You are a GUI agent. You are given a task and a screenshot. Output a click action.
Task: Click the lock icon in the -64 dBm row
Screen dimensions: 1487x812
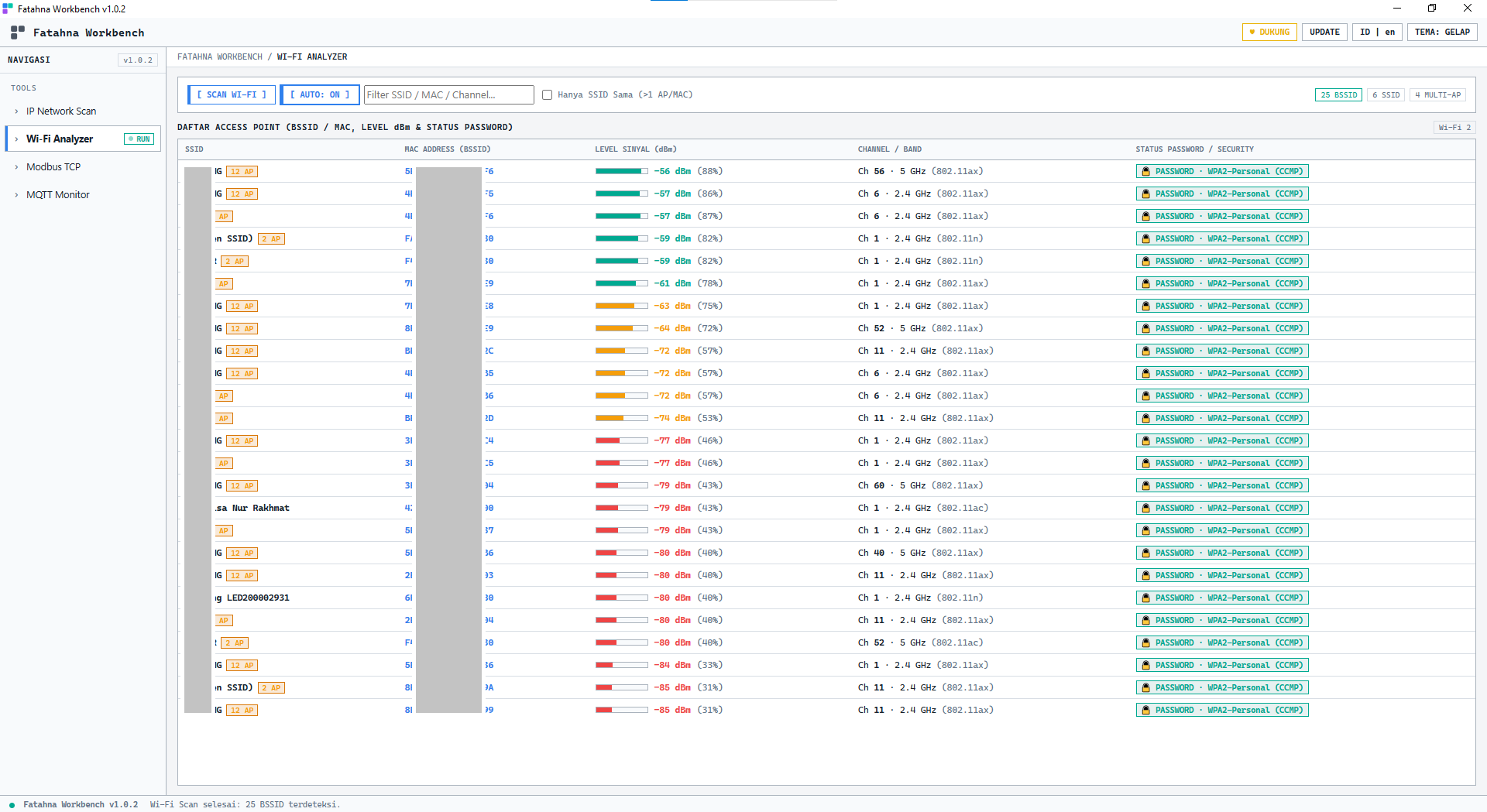[x=1146, y=329]
